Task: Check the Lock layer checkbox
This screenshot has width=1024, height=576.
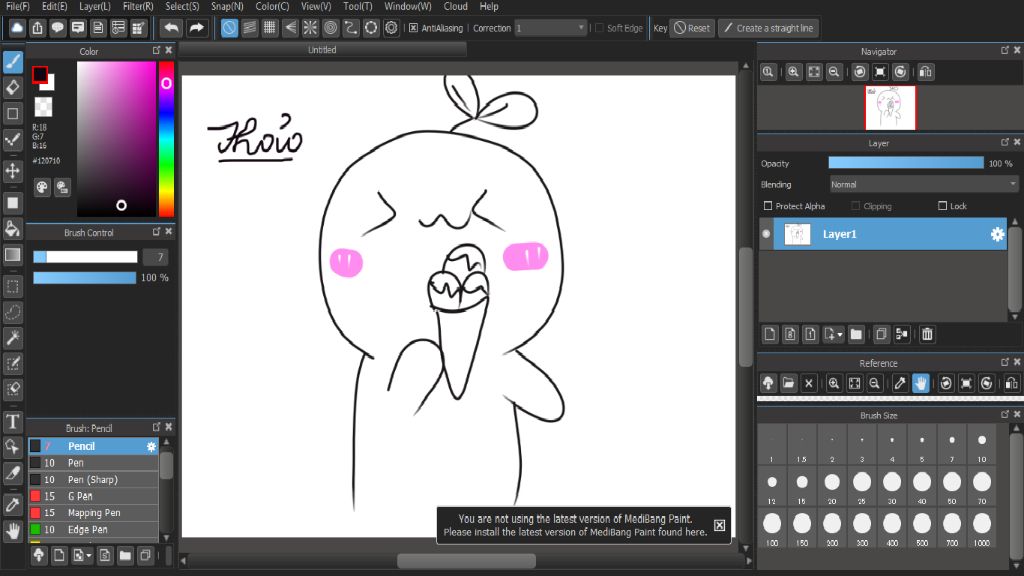Action: 942,206
